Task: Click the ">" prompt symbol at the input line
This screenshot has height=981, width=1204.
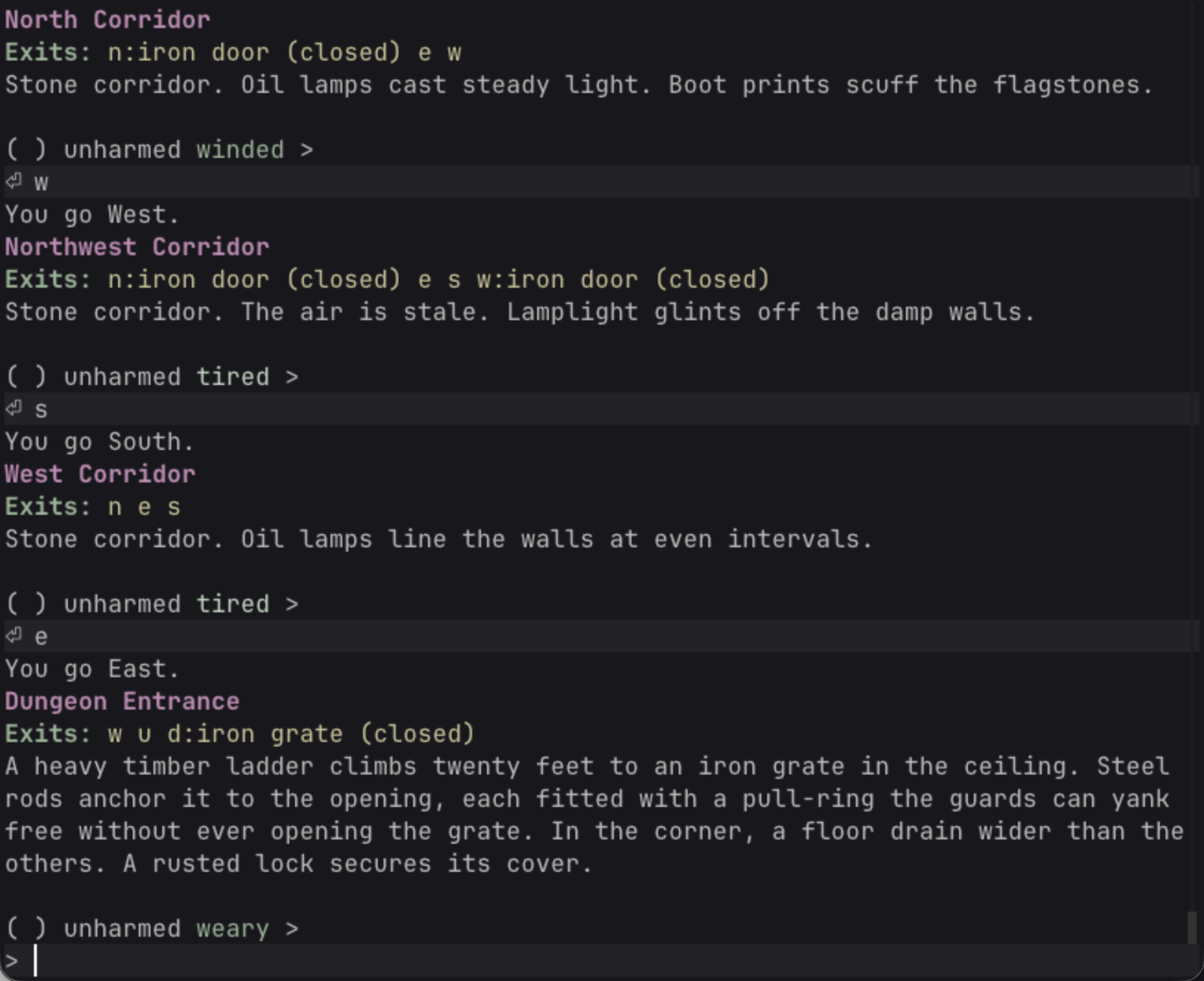Action: [x=11, y=961]
